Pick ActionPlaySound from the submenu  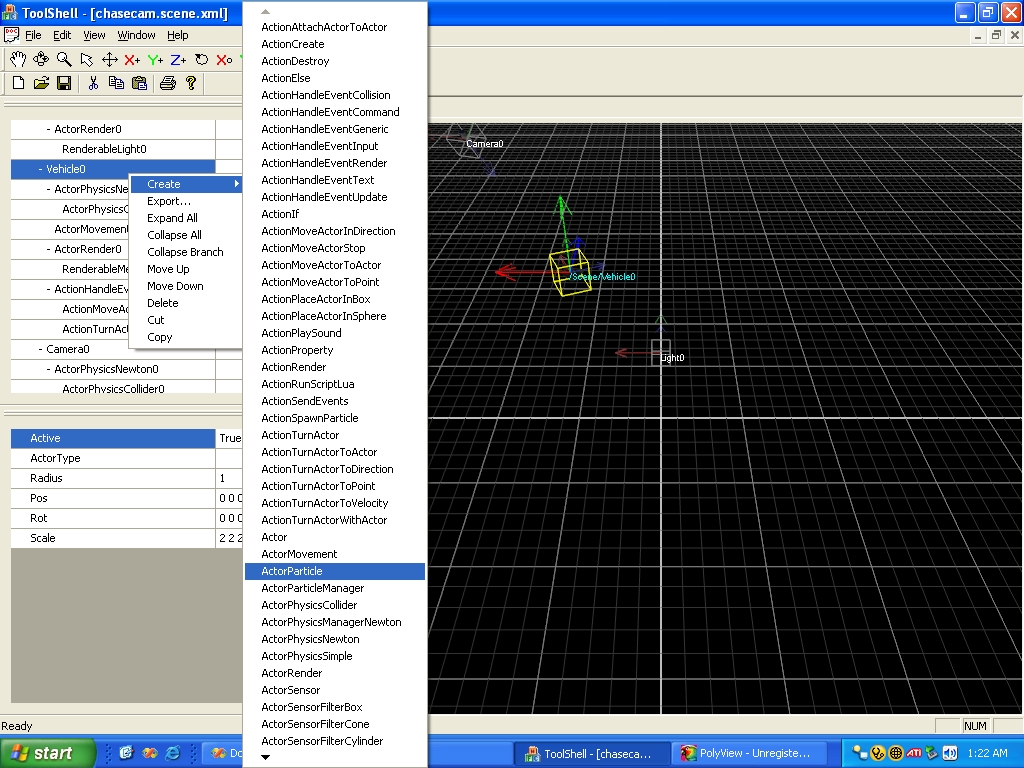[301, 333]
